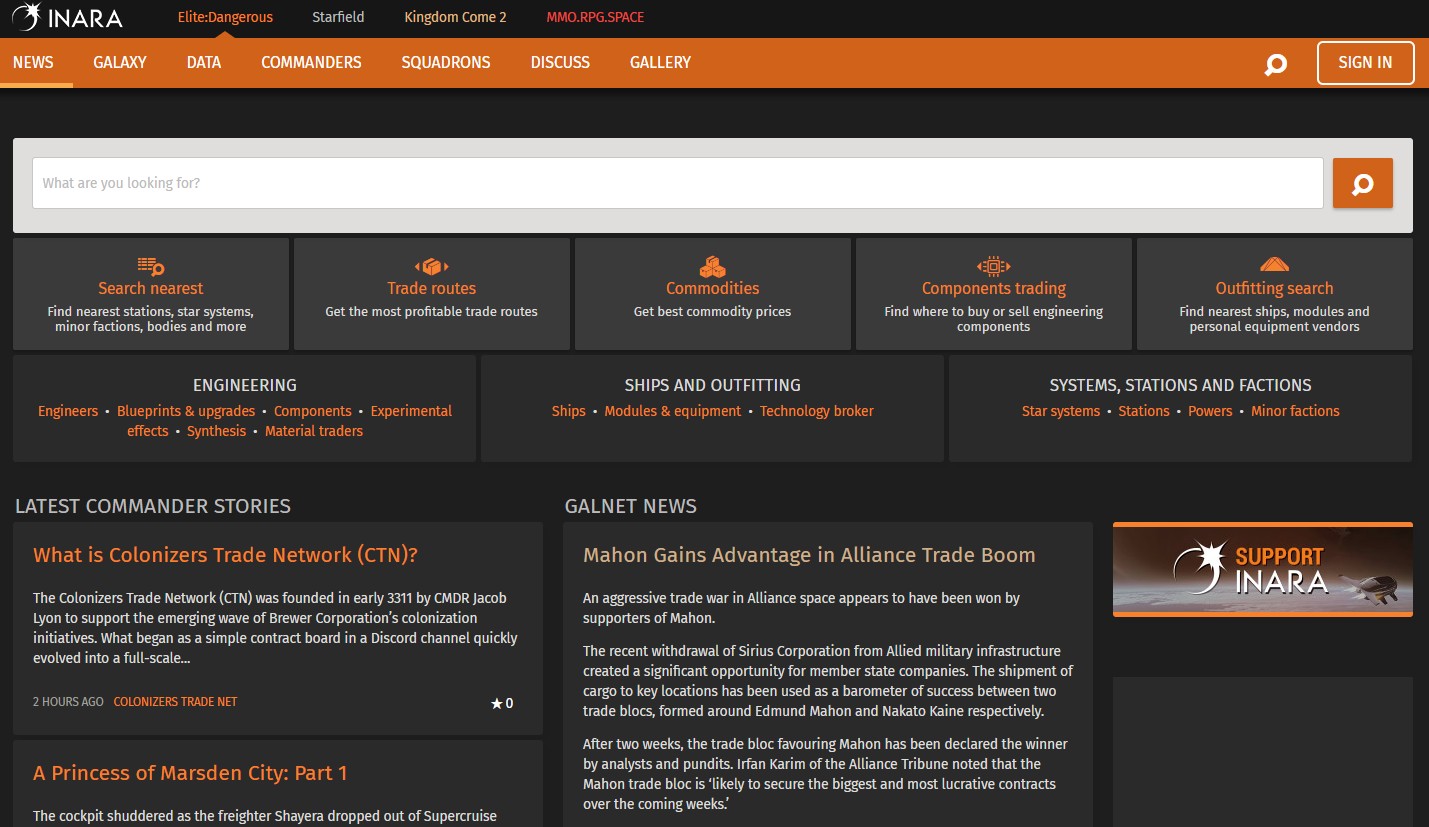Open the Search nearest link
Image resolution: width=1429 pixels, height=827 pixels.
(x=151, y=288)
